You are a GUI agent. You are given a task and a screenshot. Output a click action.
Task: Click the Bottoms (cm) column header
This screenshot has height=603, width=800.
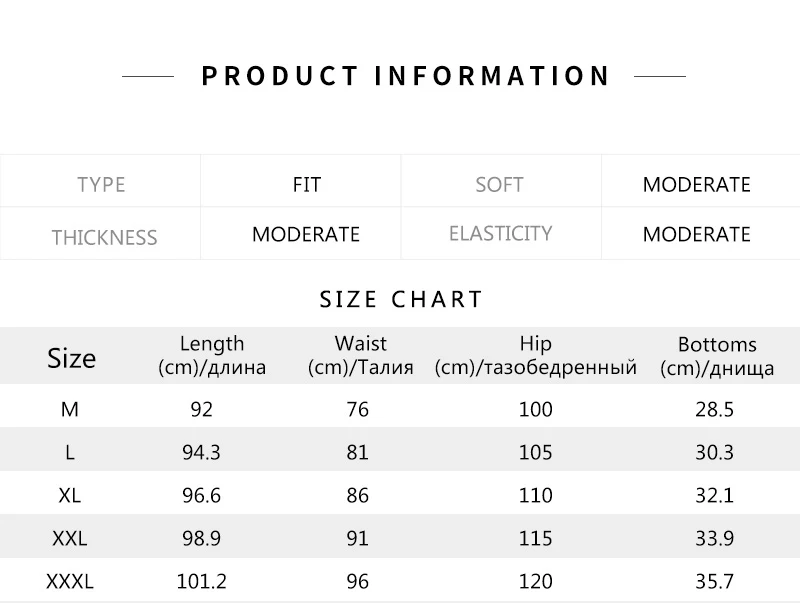coord(717,356)
